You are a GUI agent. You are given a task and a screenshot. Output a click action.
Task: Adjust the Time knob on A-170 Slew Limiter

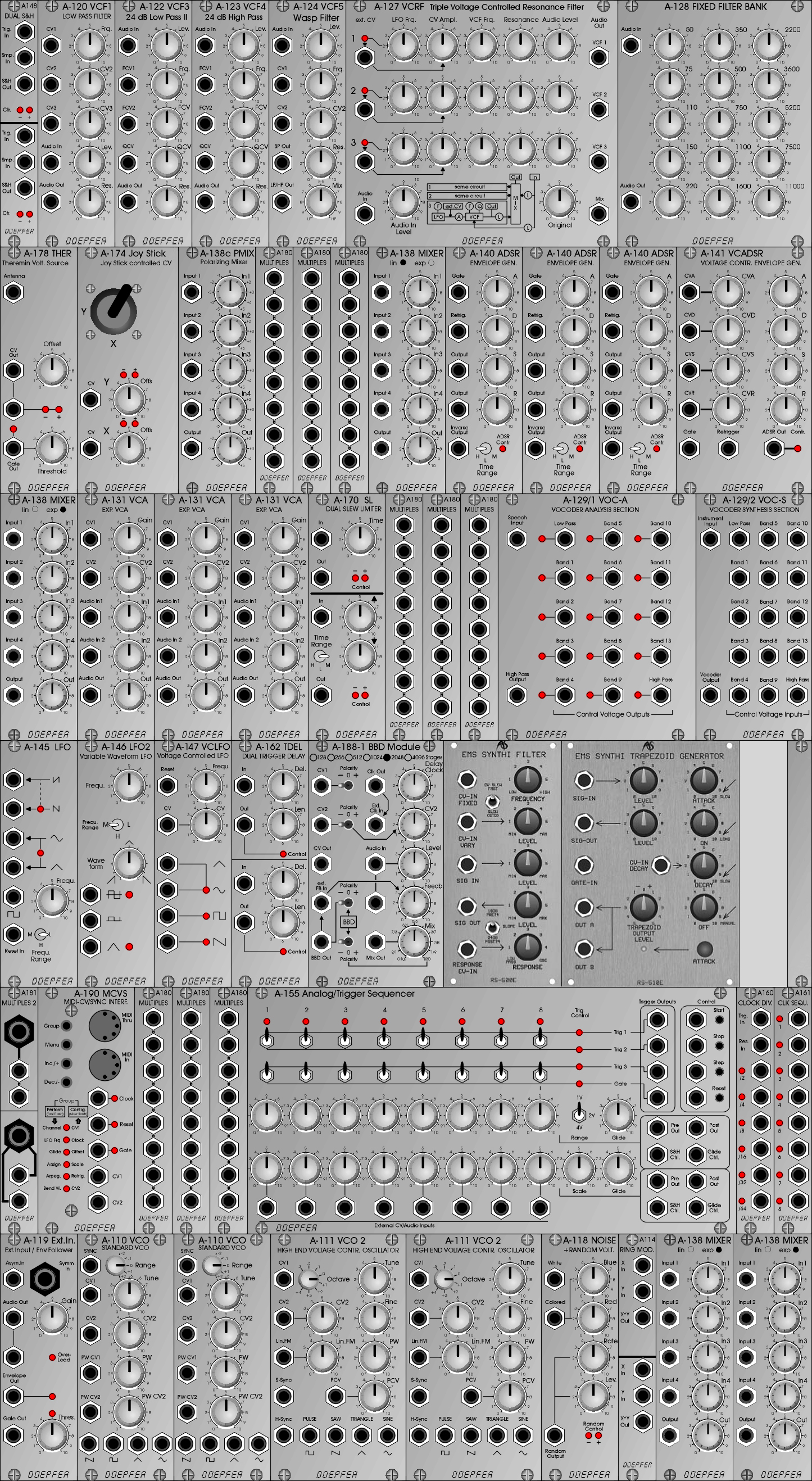[x=360, y=538]
